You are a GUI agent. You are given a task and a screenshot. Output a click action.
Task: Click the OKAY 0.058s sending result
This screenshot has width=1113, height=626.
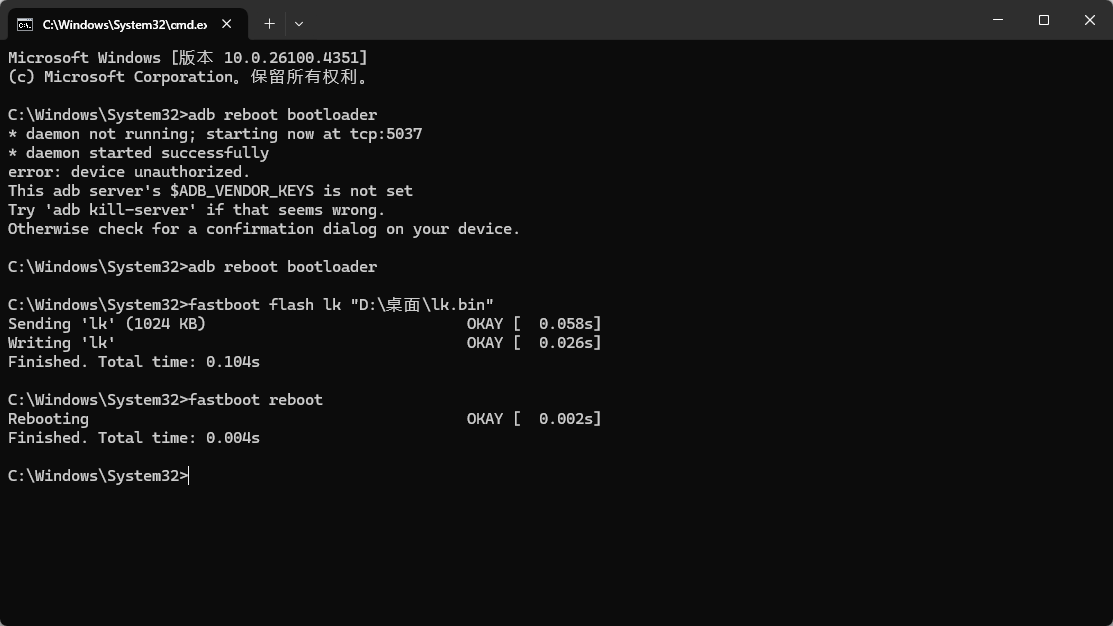click(x=534, y=324)
